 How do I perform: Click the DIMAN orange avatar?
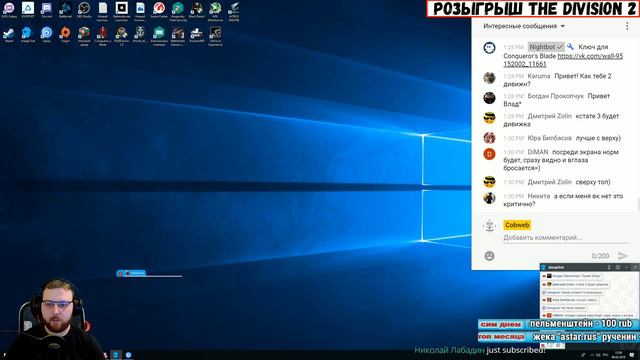coord(489,154)
